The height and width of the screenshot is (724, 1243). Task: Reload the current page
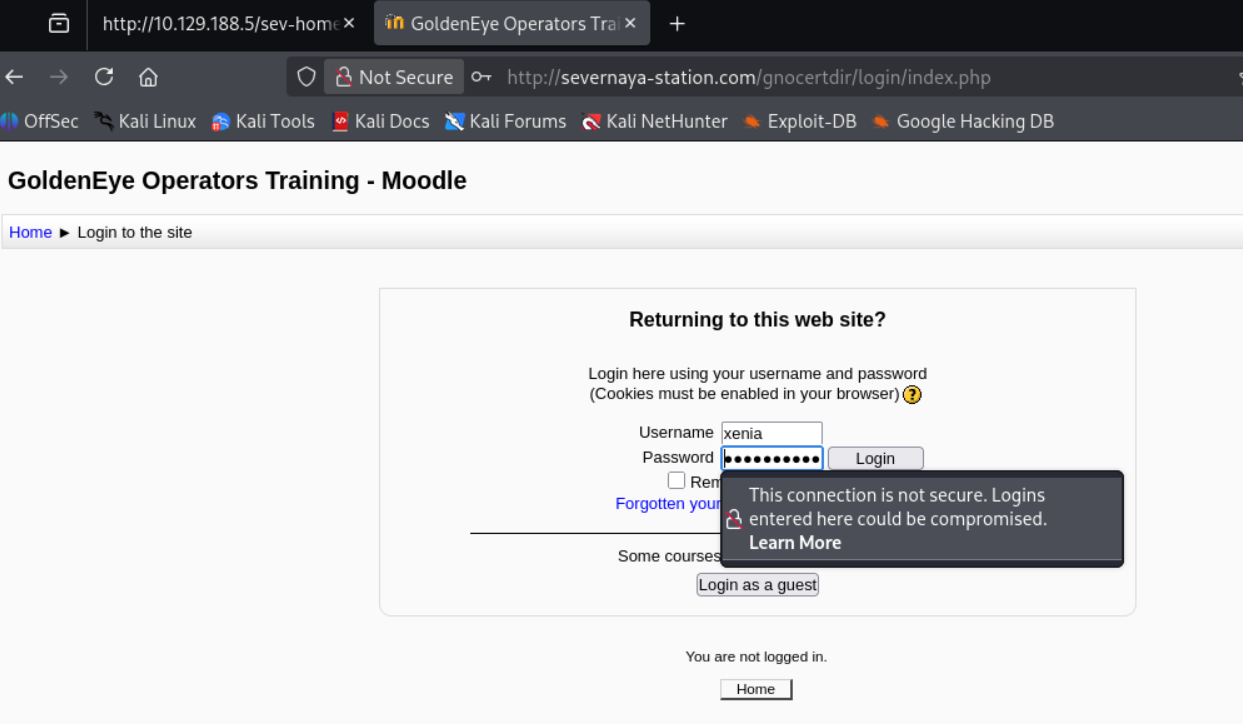pyautogui.click(x=104, y=77)
